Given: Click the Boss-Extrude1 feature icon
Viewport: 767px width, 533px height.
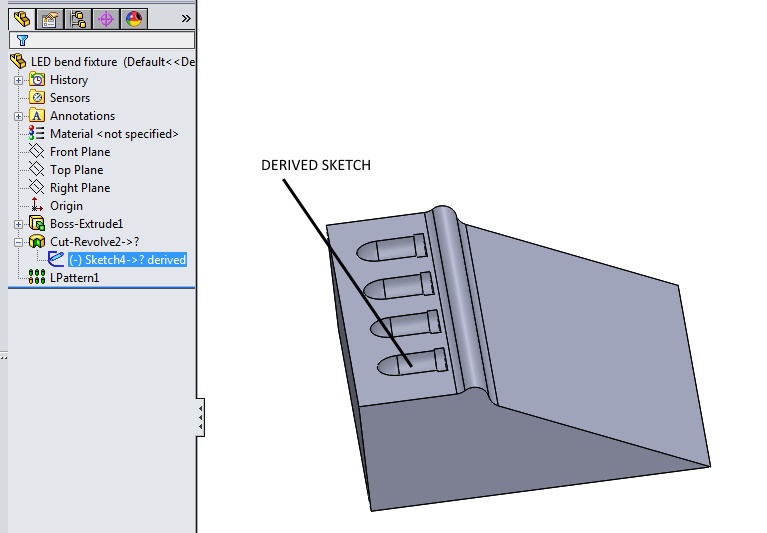Looking at the screenshot, I should click(37, 224).
